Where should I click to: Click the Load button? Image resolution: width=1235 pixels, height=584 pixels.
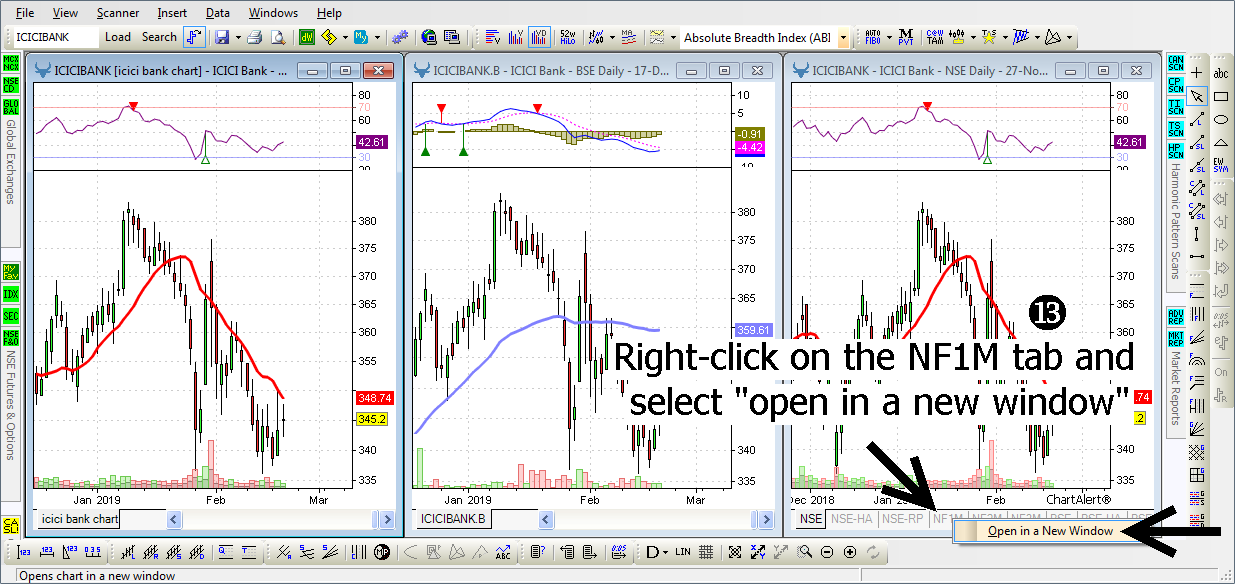(x=118, y=37)
